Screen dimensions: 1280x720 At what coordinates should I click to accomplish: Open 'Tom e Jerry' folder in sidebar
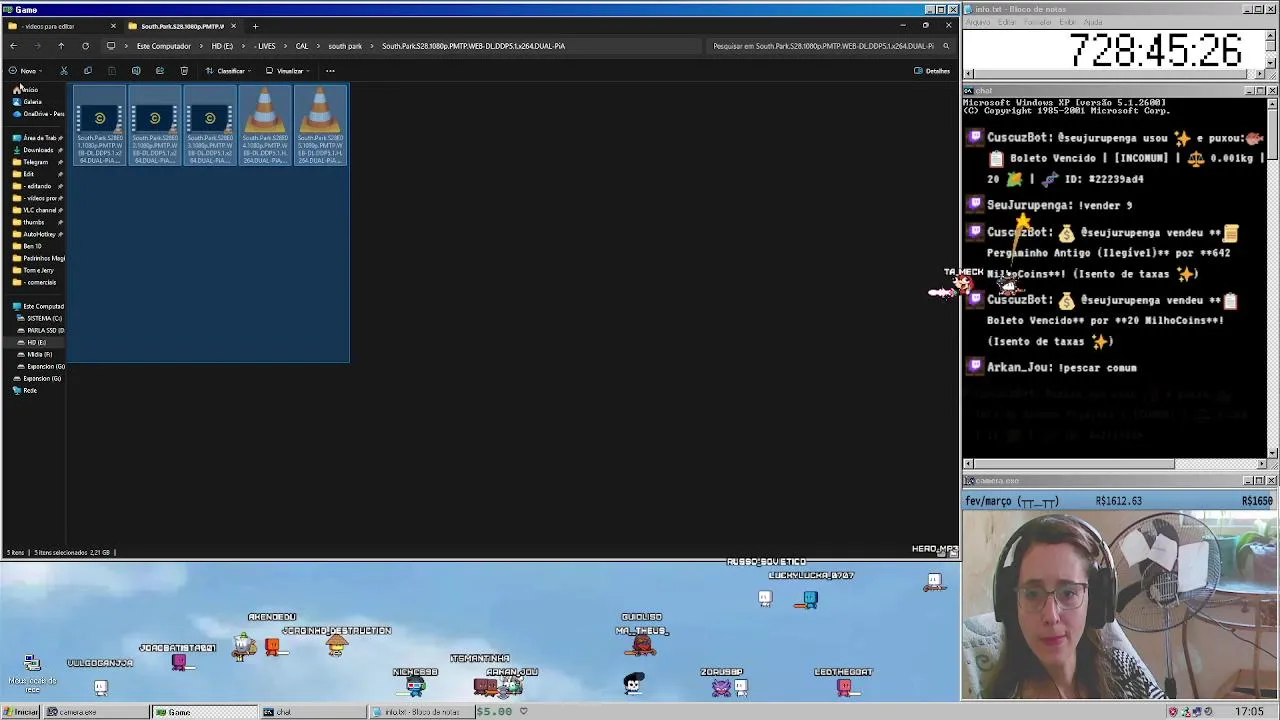[x=35, y=270]
